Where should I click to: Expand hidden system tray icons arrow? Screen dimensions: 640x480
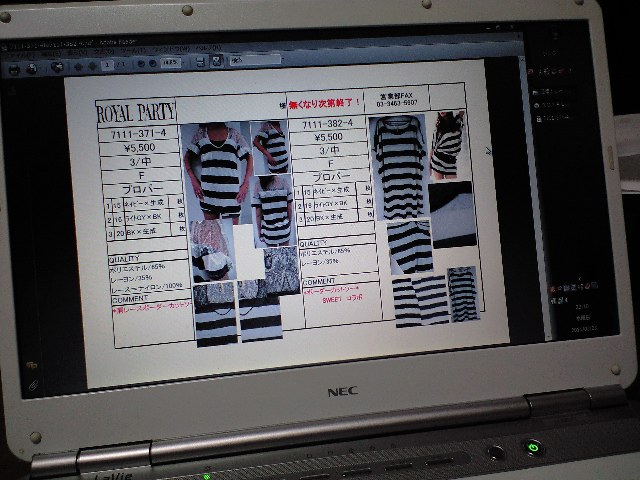pyautogui.click(x=580, y=279)
